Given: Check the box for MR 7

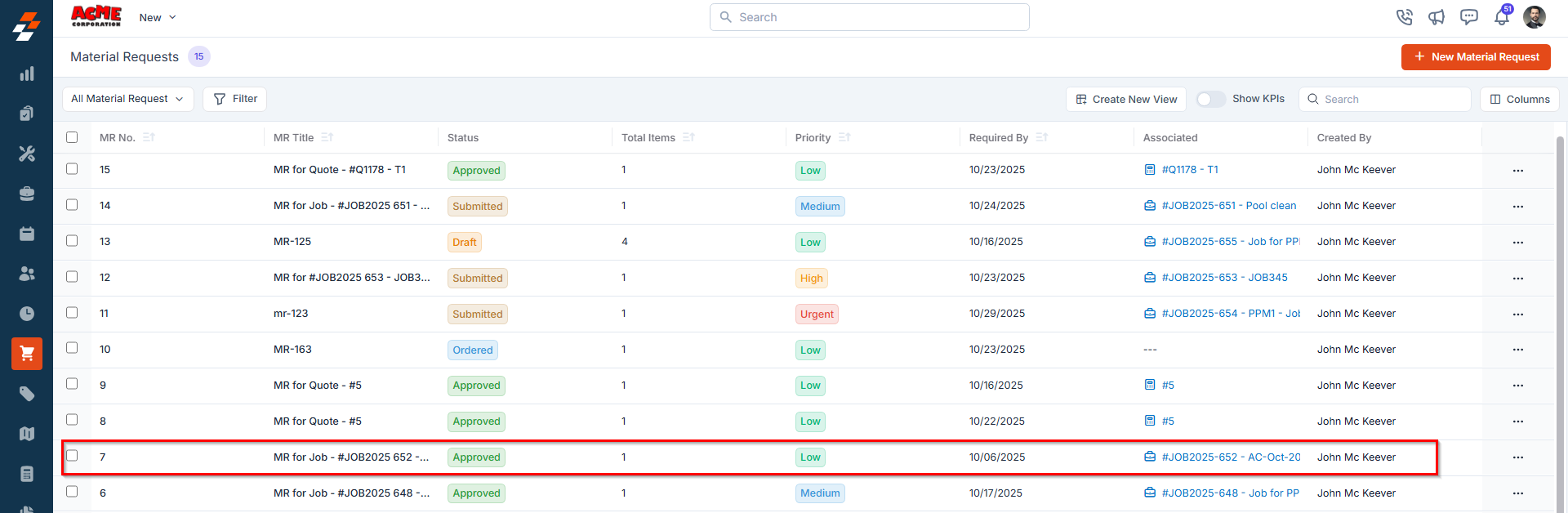Looking at the screenshot, I should [72, 456].
